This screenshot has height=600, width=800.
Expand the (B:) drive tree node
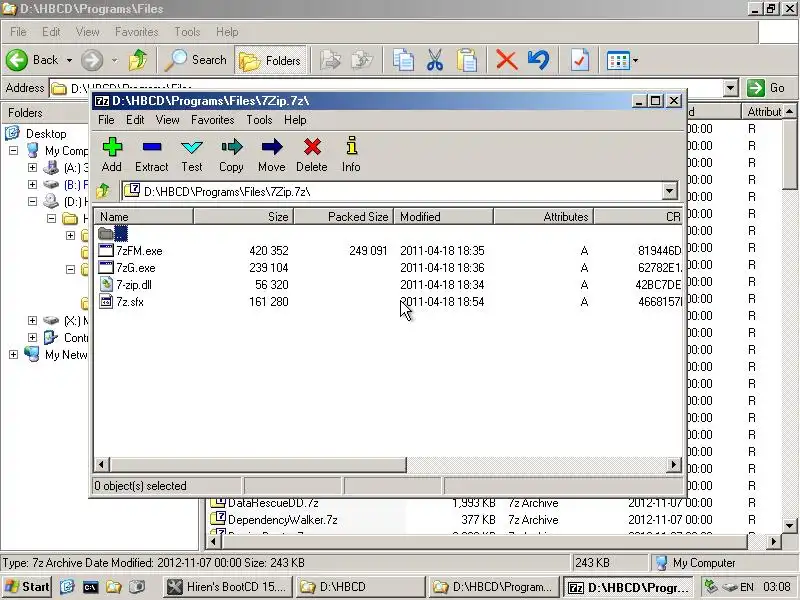tap(32, 184)
